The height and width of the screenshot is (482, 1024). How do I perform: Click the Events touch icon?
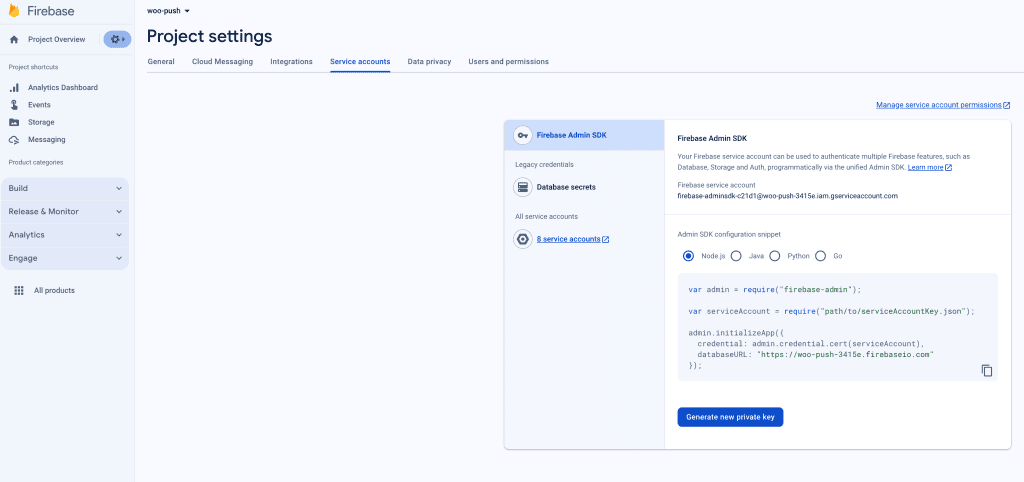click(14, 104)
